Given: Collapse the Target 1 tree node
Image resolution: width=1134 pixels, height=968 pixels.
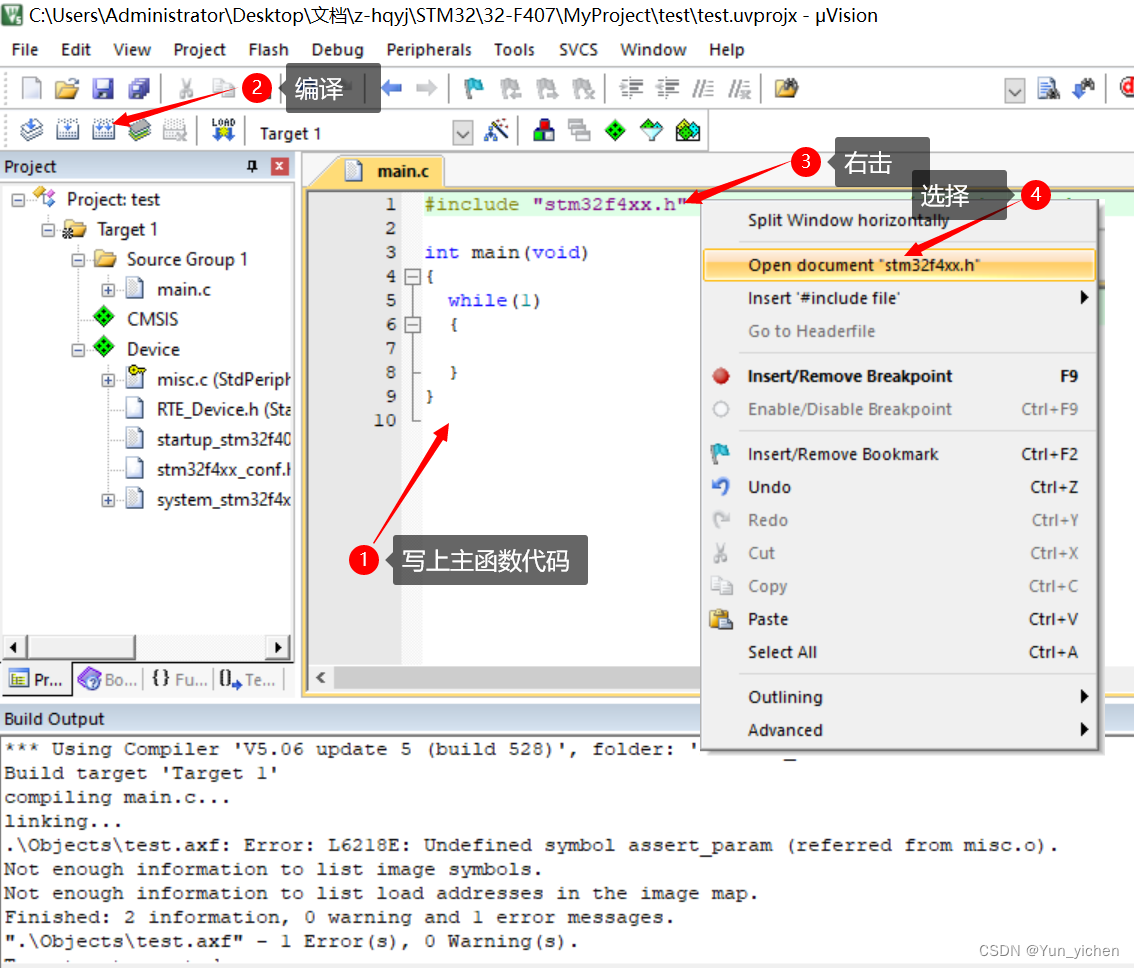Looking at the screenshot, I should 48,230.
